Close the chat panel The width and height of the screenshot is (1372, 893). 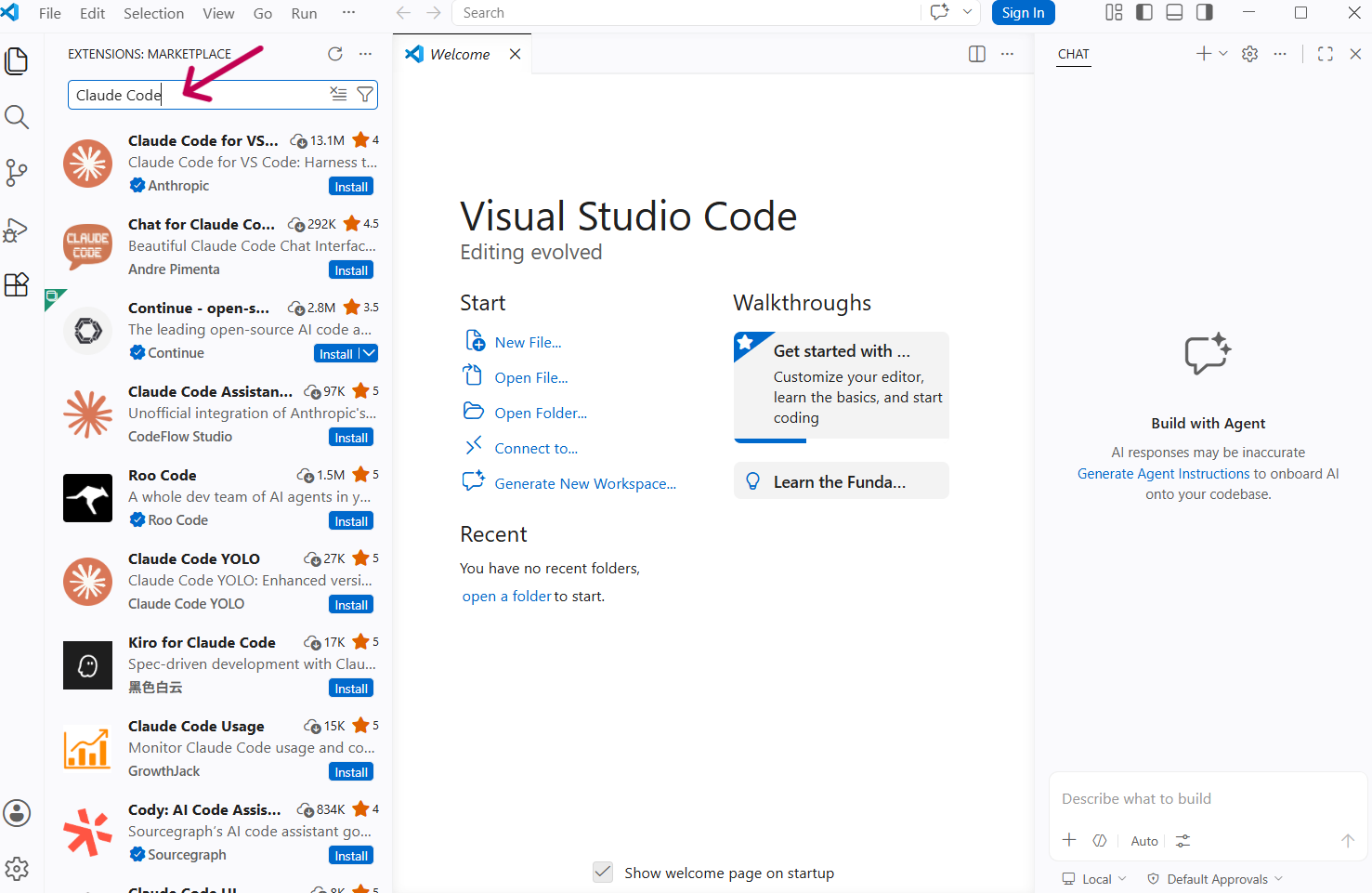(x=1355, y=54)
